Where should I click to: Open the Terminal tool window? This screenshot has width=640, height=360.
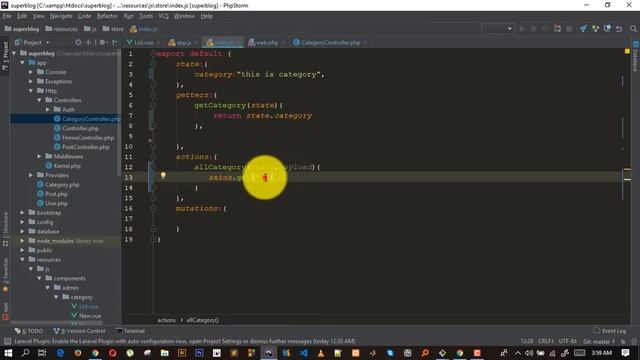tap(131, 331)
